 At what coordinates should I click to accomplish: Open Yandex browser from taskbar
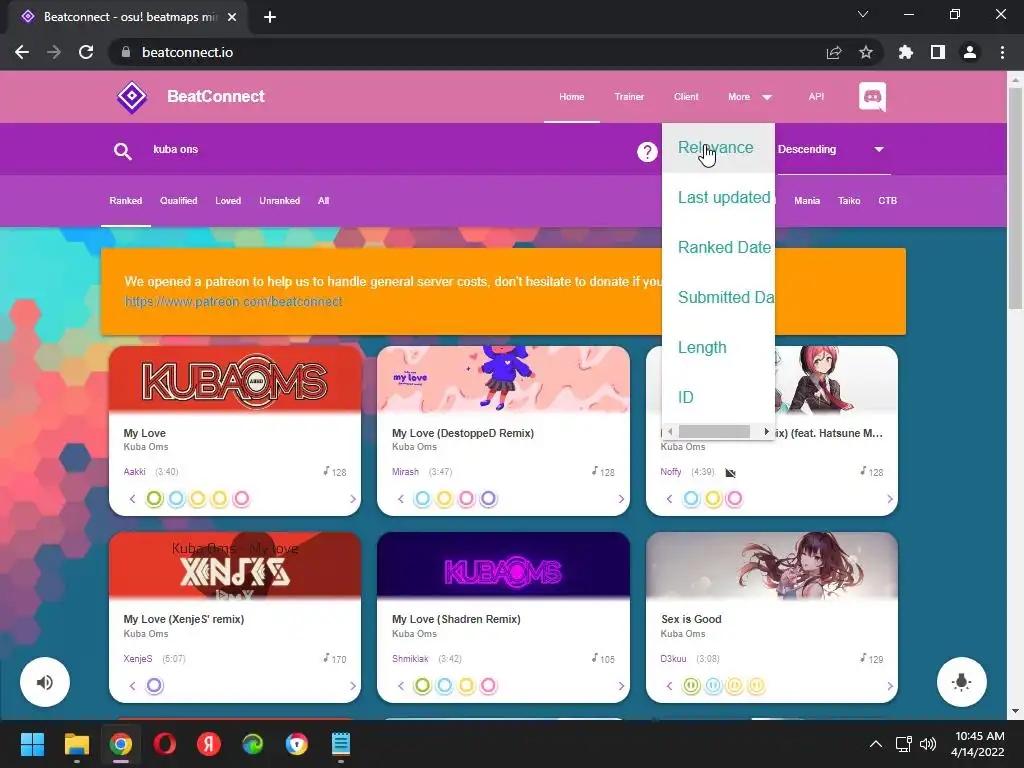[x=209, y=744]
